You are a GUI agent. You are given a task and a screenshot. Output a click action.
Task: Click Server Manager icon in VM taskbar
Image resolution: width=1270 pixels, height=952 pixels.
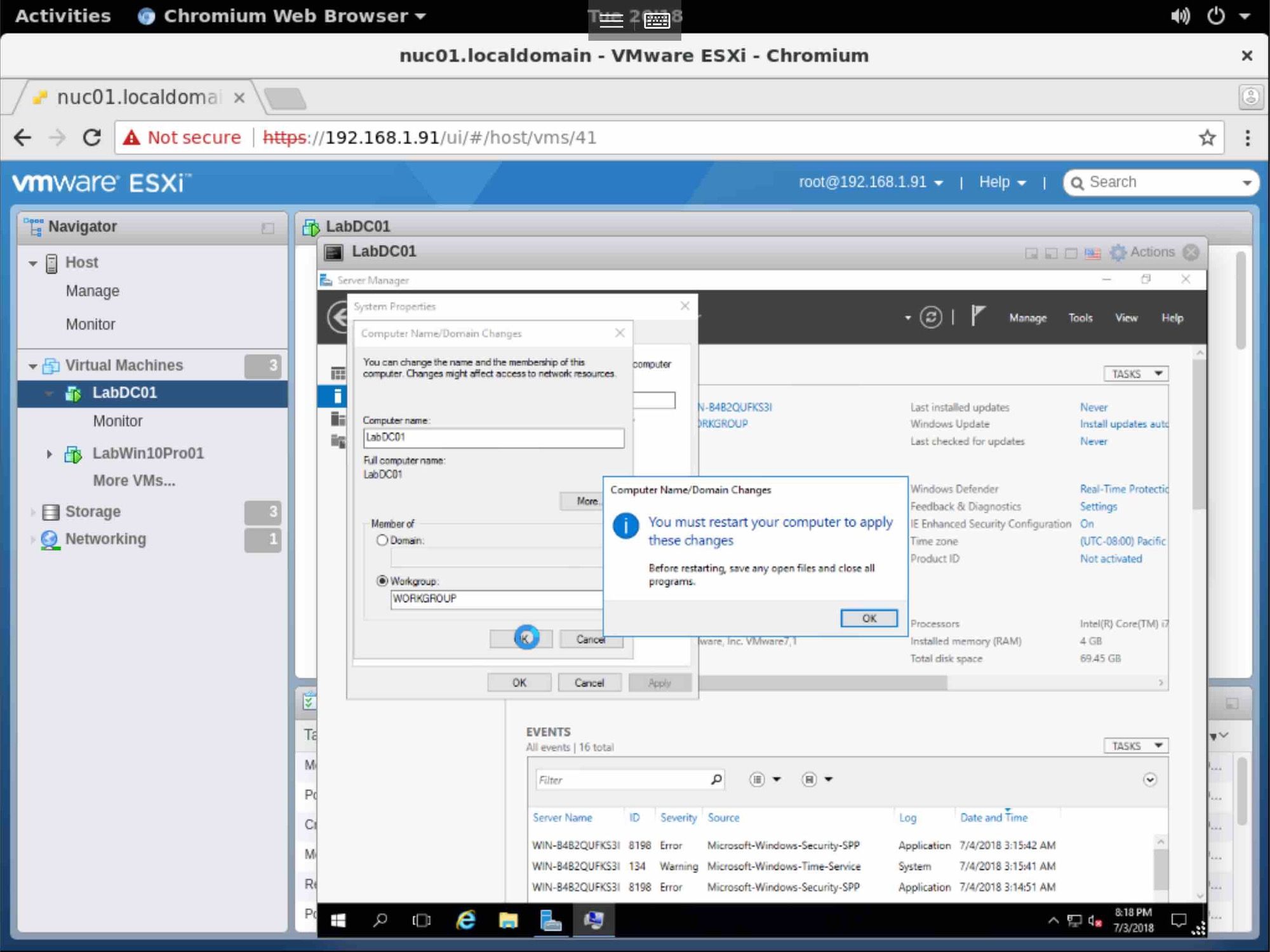pos(551,920)
